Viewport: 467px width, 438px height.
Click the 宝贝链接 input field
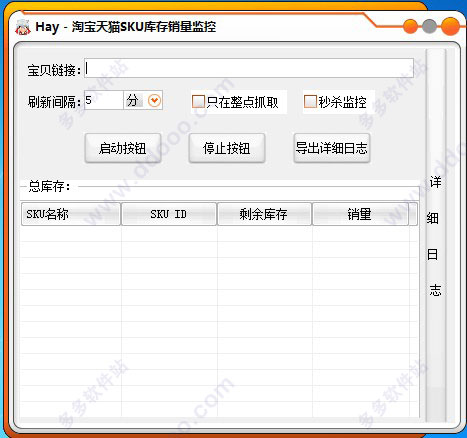(x=249, y=68)
